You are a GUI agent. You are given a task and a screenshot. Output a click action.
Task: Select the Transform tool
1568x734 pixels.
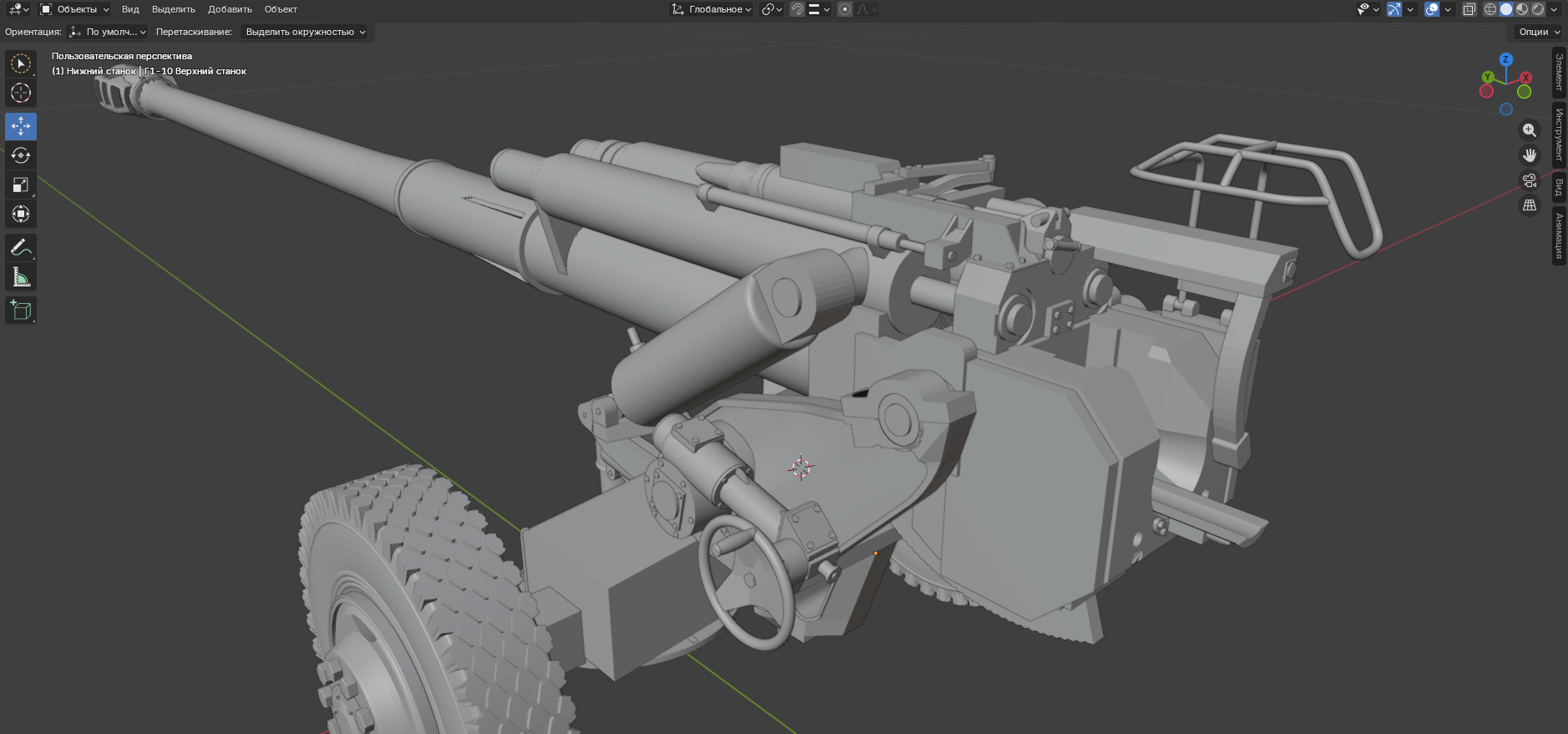[x=21, y=214]
